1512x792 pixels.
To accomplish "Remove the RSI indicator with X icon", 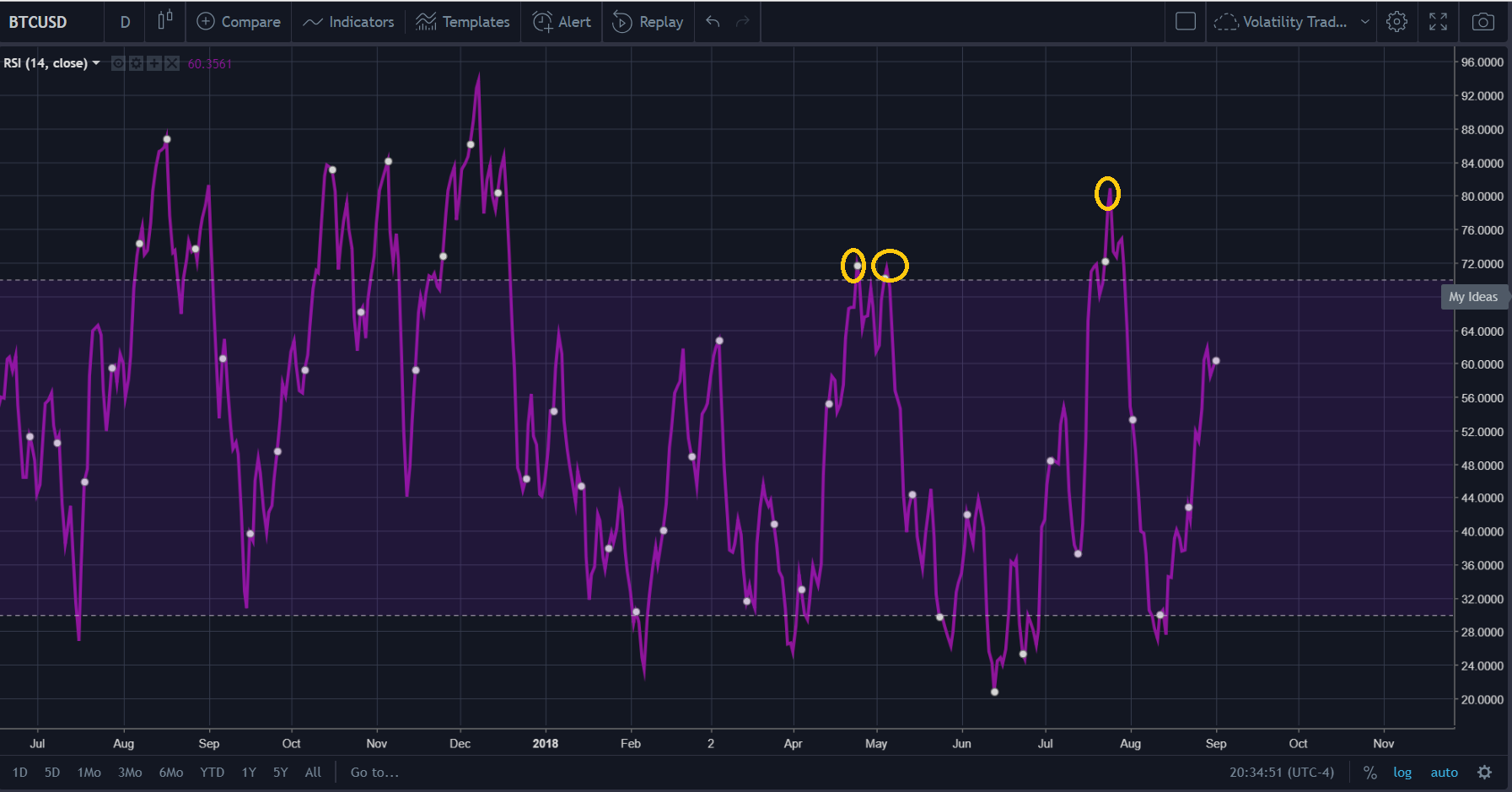I will point(172,63).
